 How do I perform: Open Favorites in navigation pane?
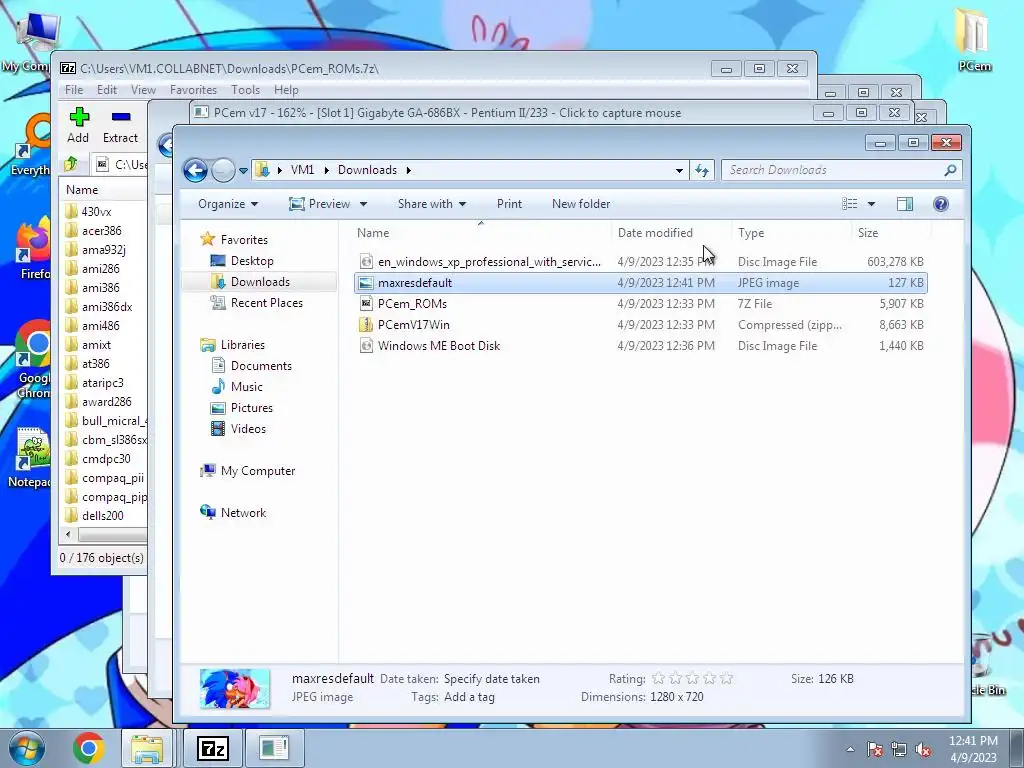244,240
